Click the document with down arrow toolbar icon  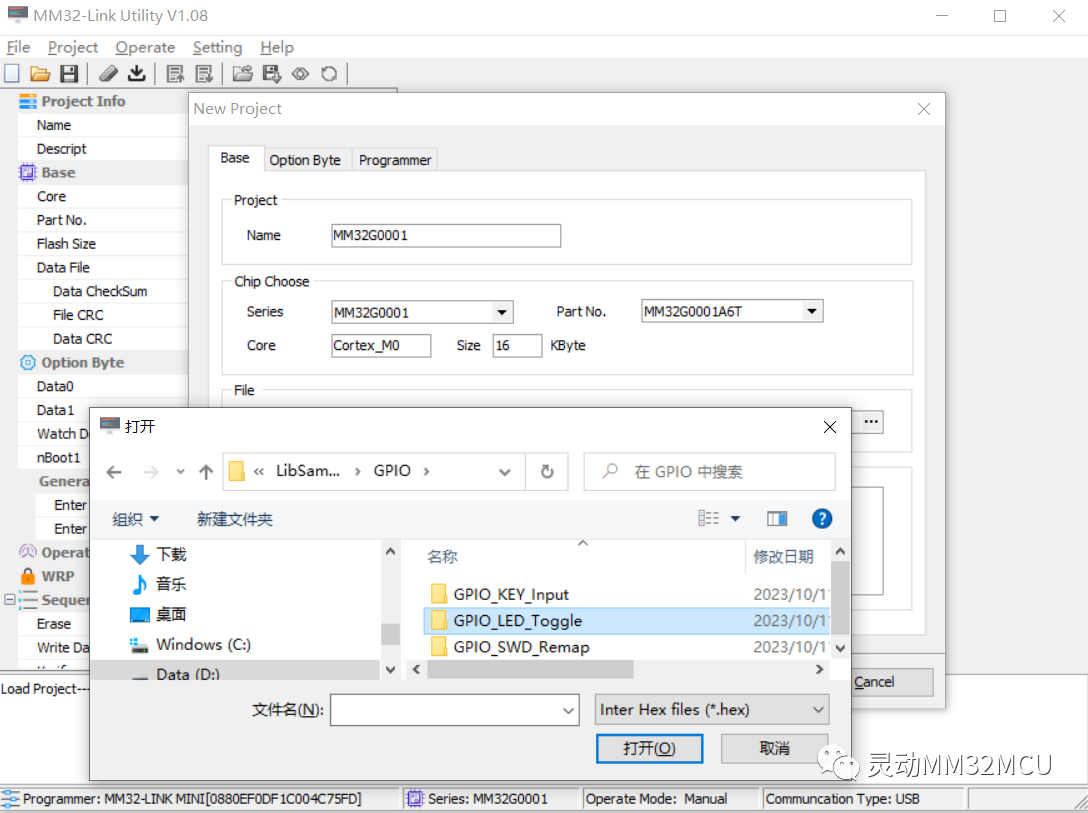[204, 74]
